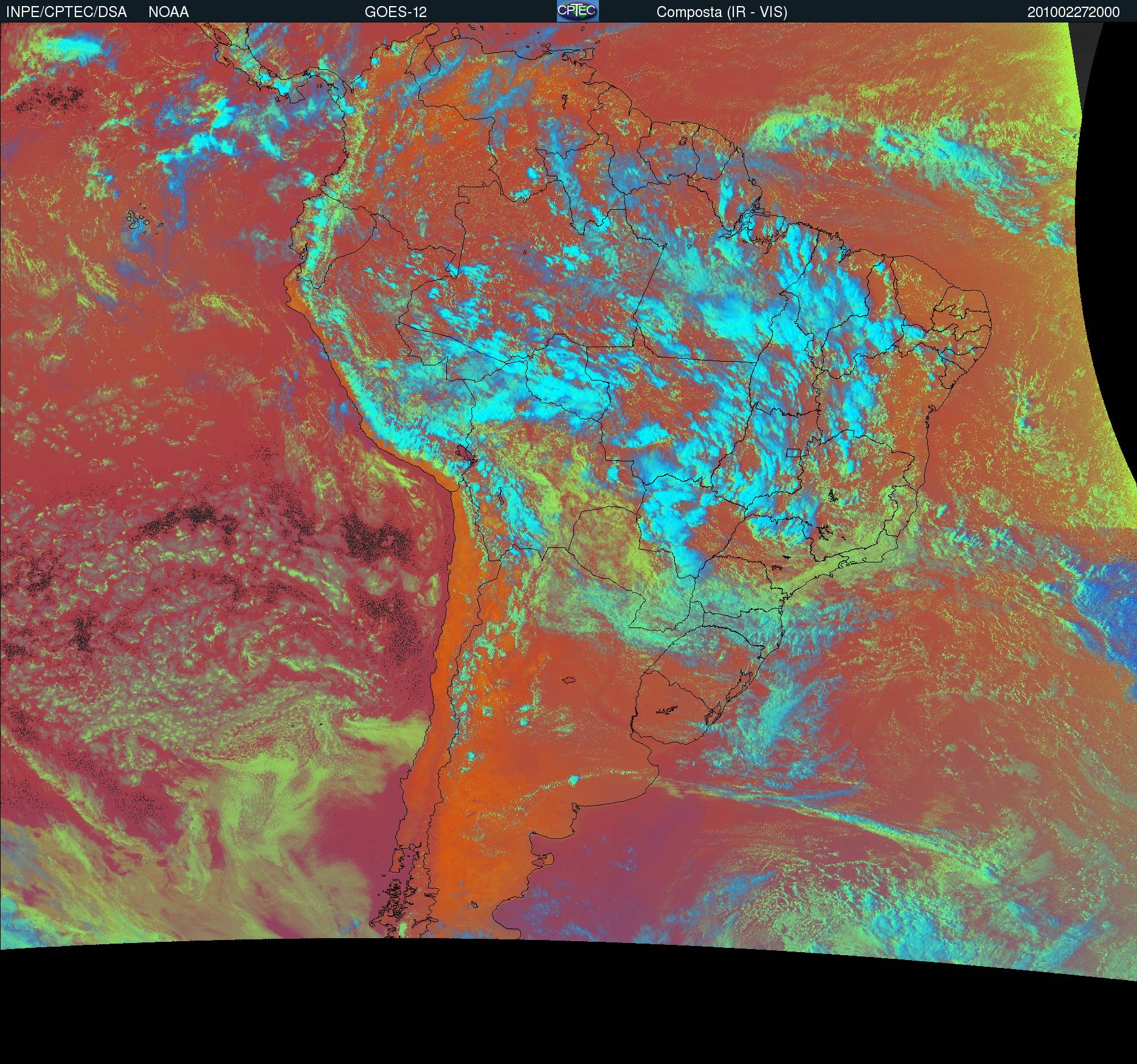1137x1064 pixels.
Task: Click the GOES-12 satellite label
Action: coord(396,12)
